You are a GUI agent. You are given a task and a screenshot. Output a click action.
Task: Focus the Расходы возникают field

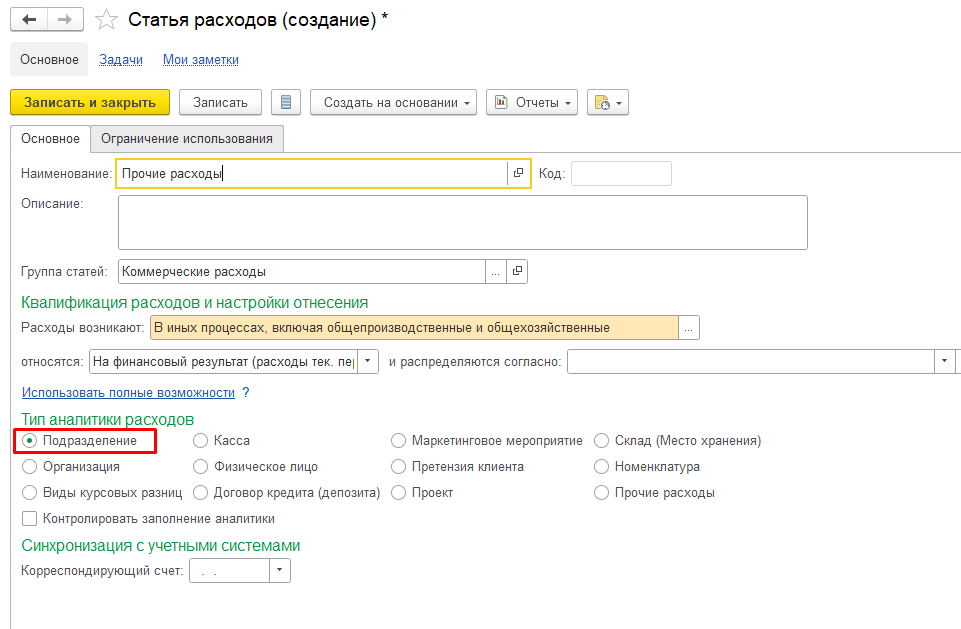pos(414,327)
